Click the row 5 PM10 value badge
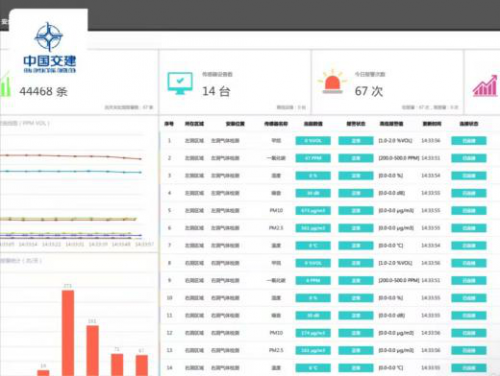500x376 pixels. pos(313,210)
